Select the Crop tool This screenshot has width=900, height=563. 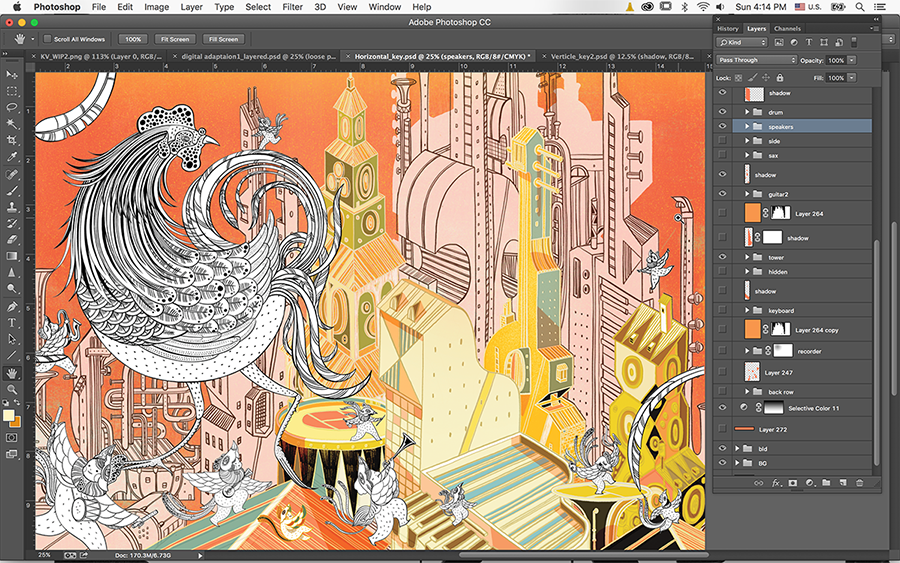coord(11,140)
